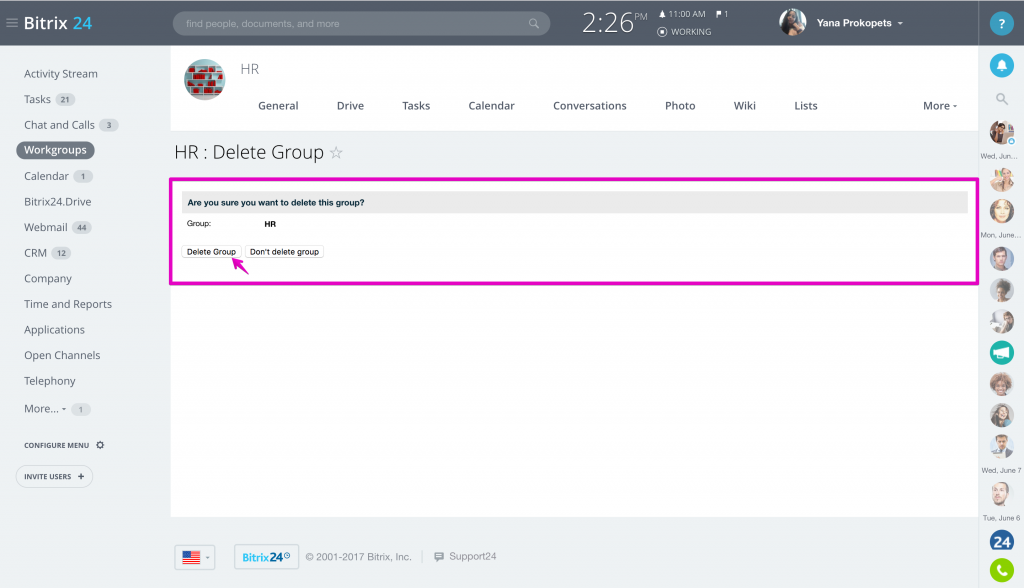This screenshot has width=1024, height=588.
Task: Click Don't delete group button
Action: [284, 252]
